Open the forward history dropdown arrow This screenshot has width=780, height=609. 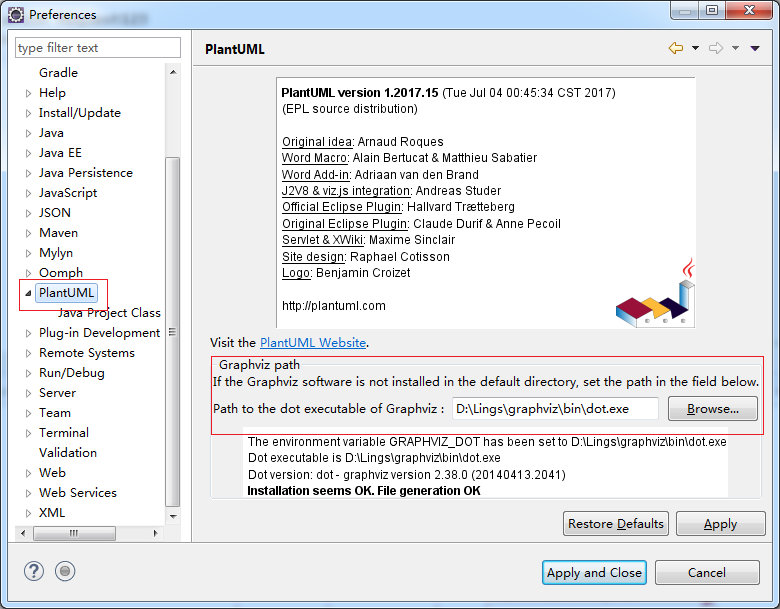click(735, 48)
